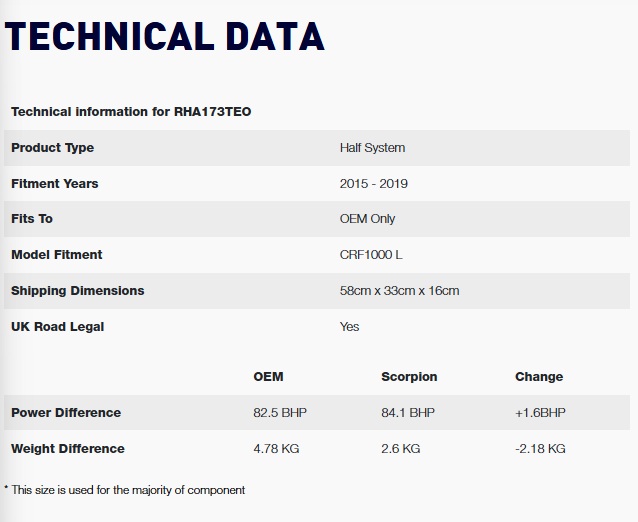Screen dimensions: 638x522
Task: Click the 2015 - 2019 value
Action: 374,183
